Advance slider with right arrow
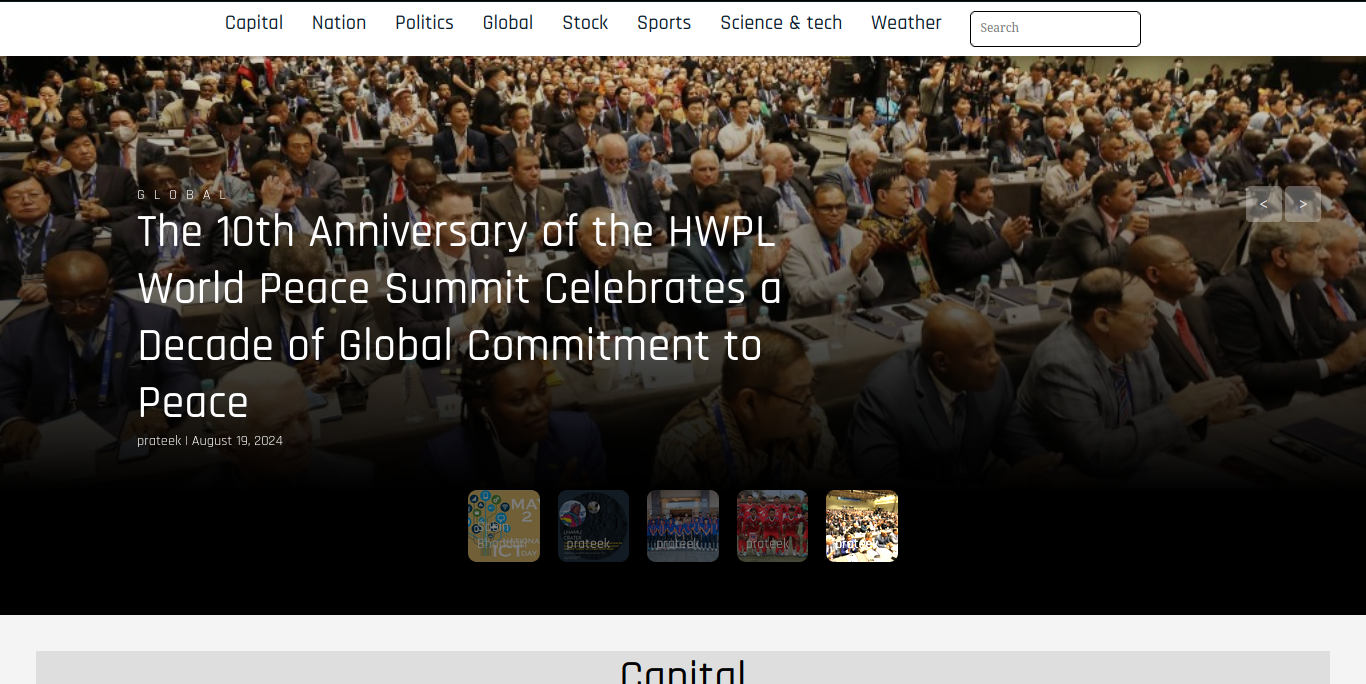Image resolution: width=1366 pixels, height=684 pixels. (1303, 204)
